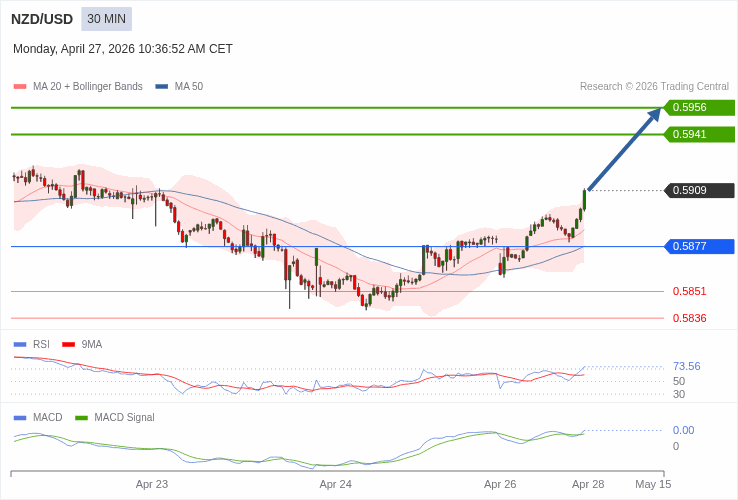
Task: Click the green MACD Signal legend swatch
Action: pyautogui.click(x=81, y=418)
